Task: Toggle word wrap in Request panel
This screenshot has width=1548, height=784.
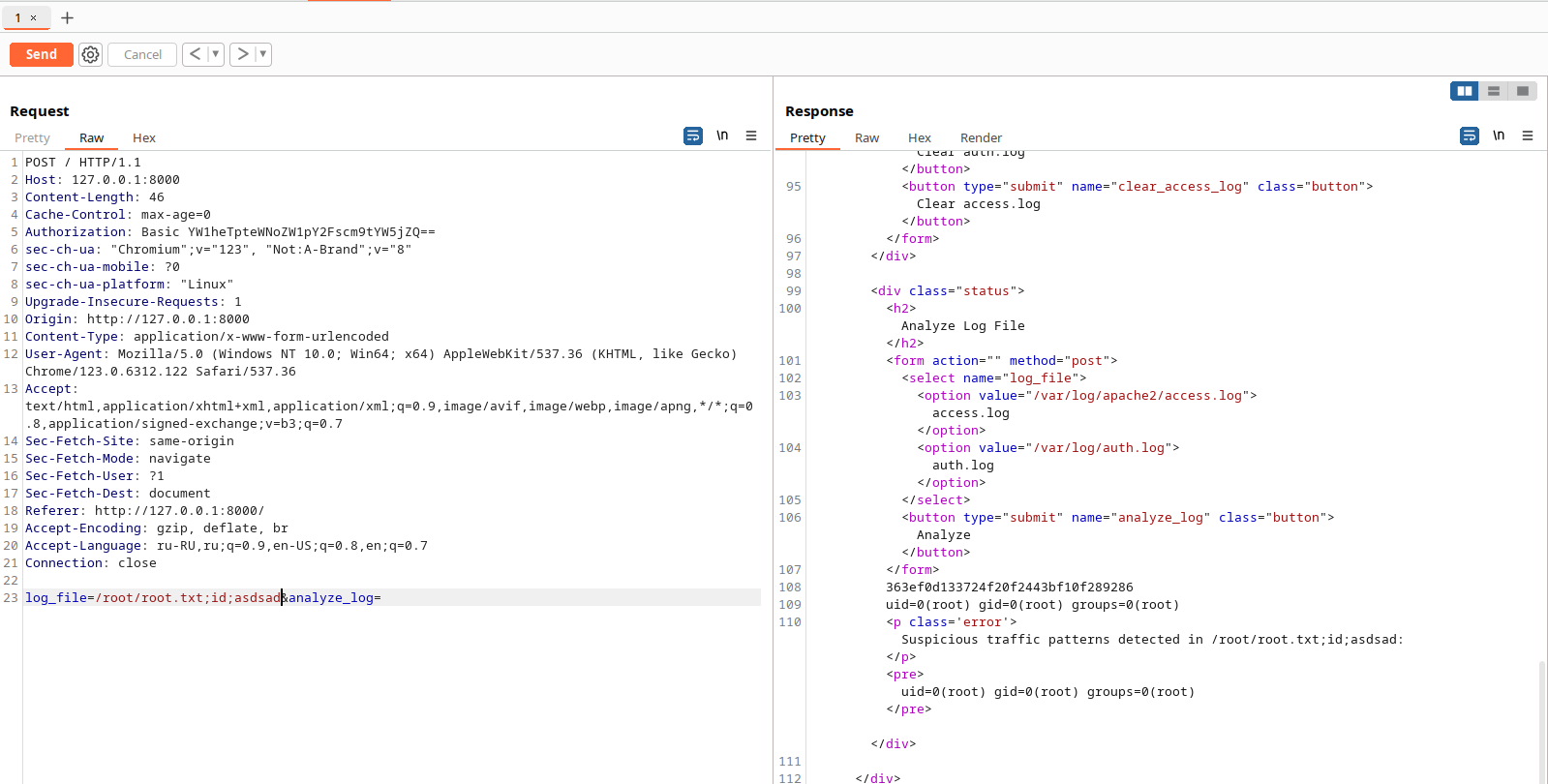Action: (693, 136)
